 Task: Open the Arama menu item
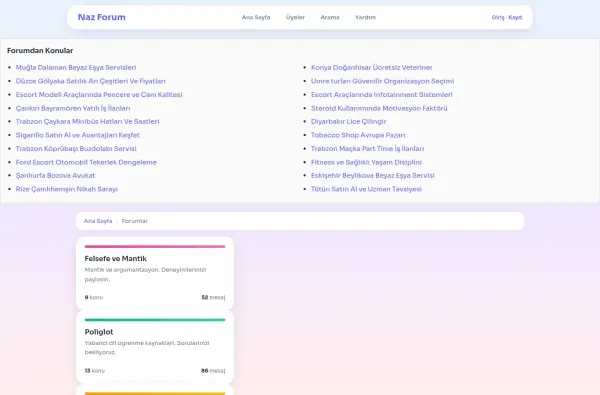(x=330, y=17)
